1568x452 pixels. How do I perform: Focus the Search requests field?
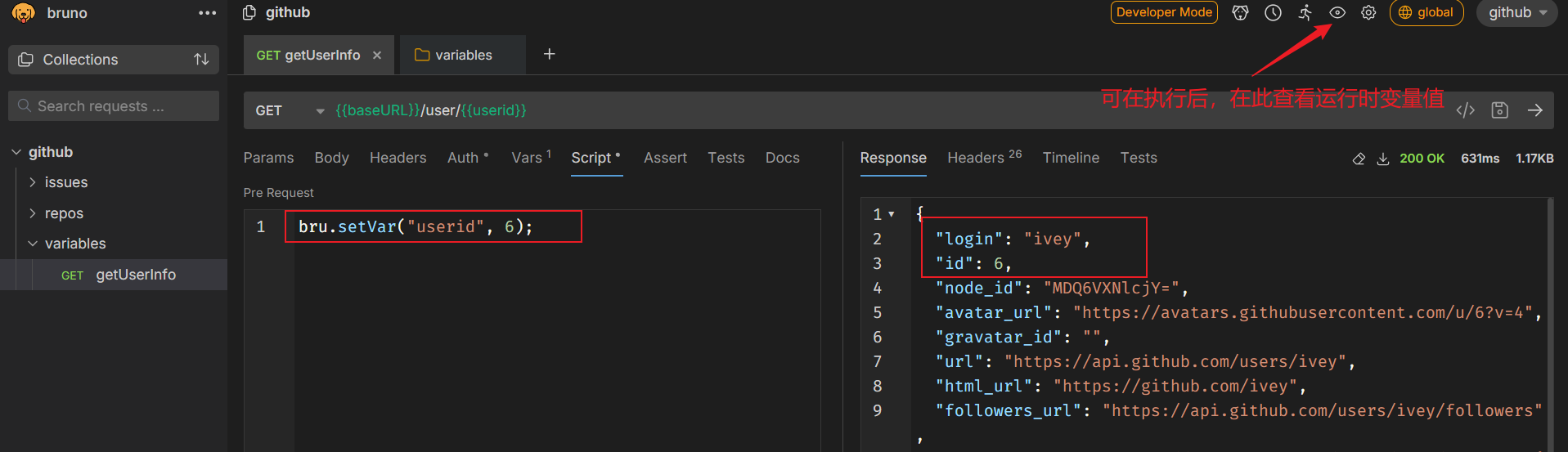coord(114,106)
